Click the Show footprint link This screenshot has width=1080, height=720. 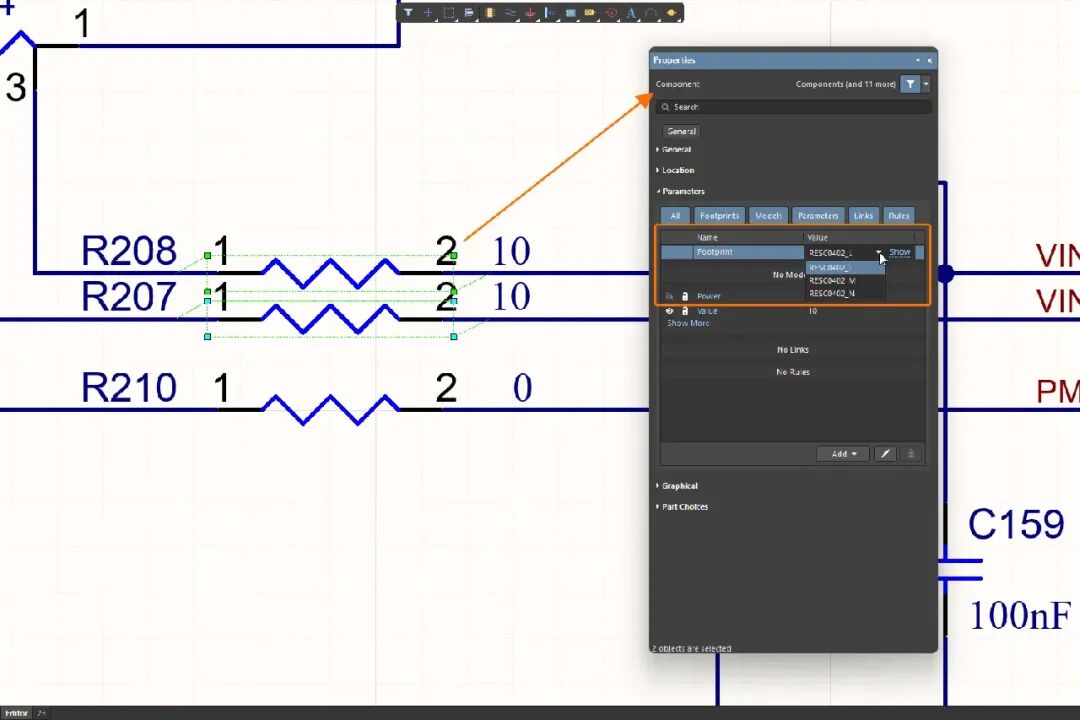point(900,252)
